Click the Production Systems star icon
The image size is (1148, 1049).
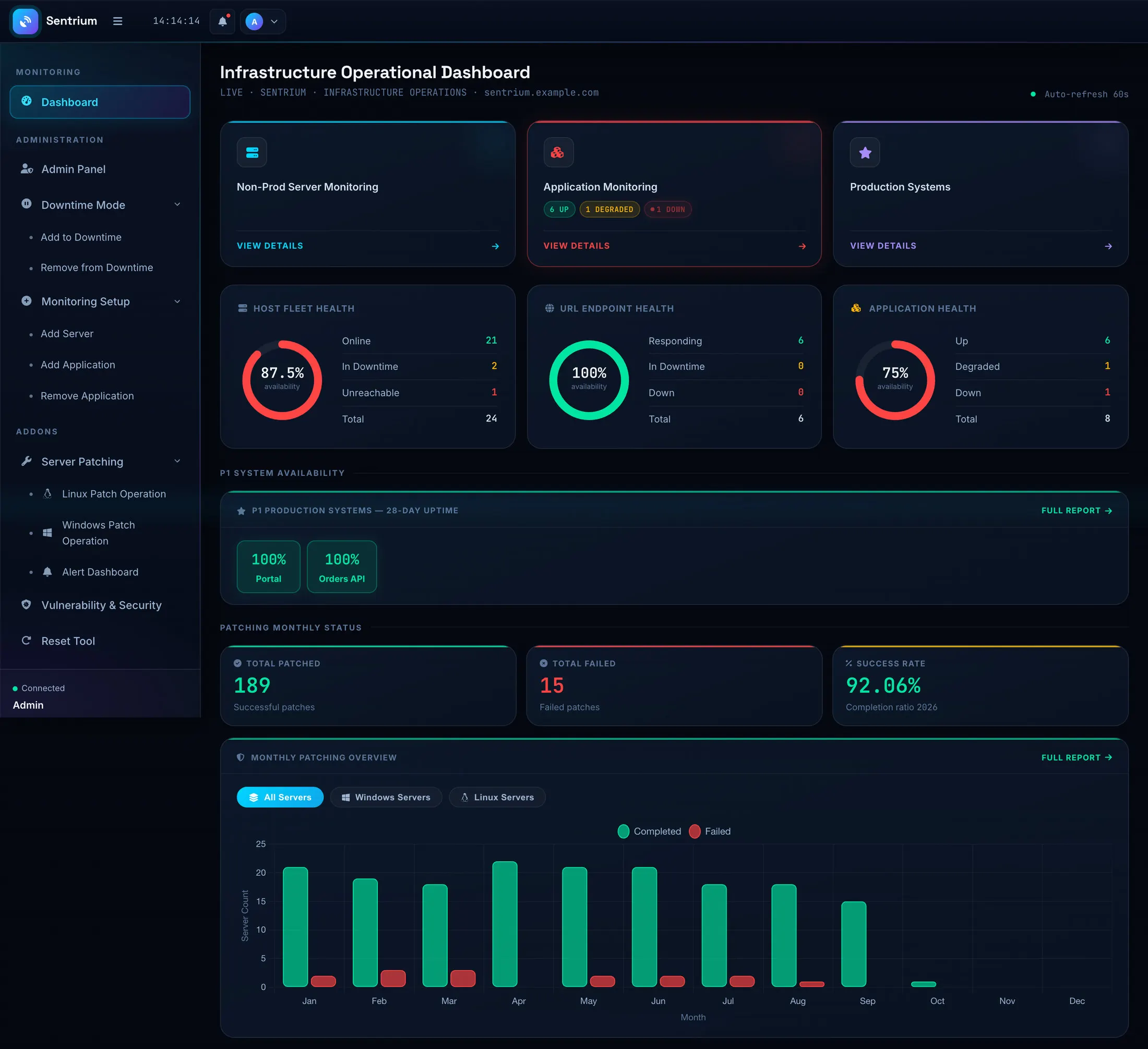[865, 152]
